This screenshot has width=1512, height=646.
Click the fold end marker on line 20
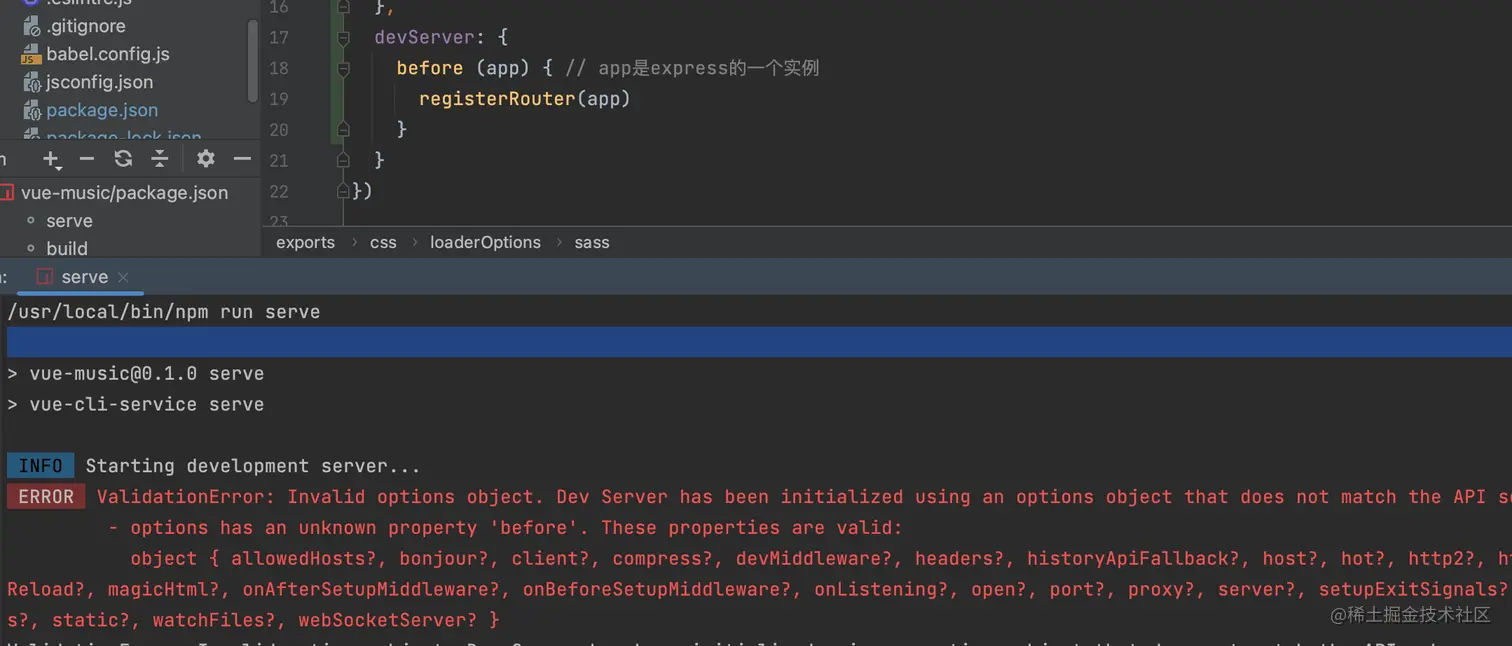pyautogui.click(x=344, y=130)
